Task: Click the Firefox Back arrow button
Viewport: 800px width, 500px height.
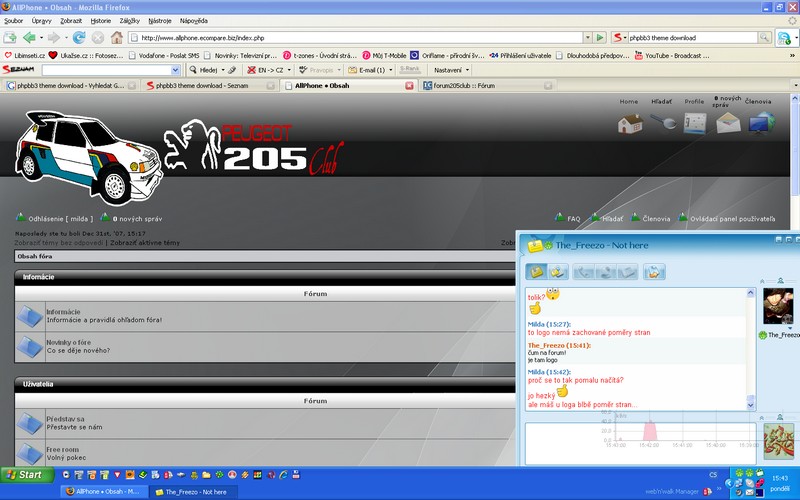Action: (x=28, y=37)
